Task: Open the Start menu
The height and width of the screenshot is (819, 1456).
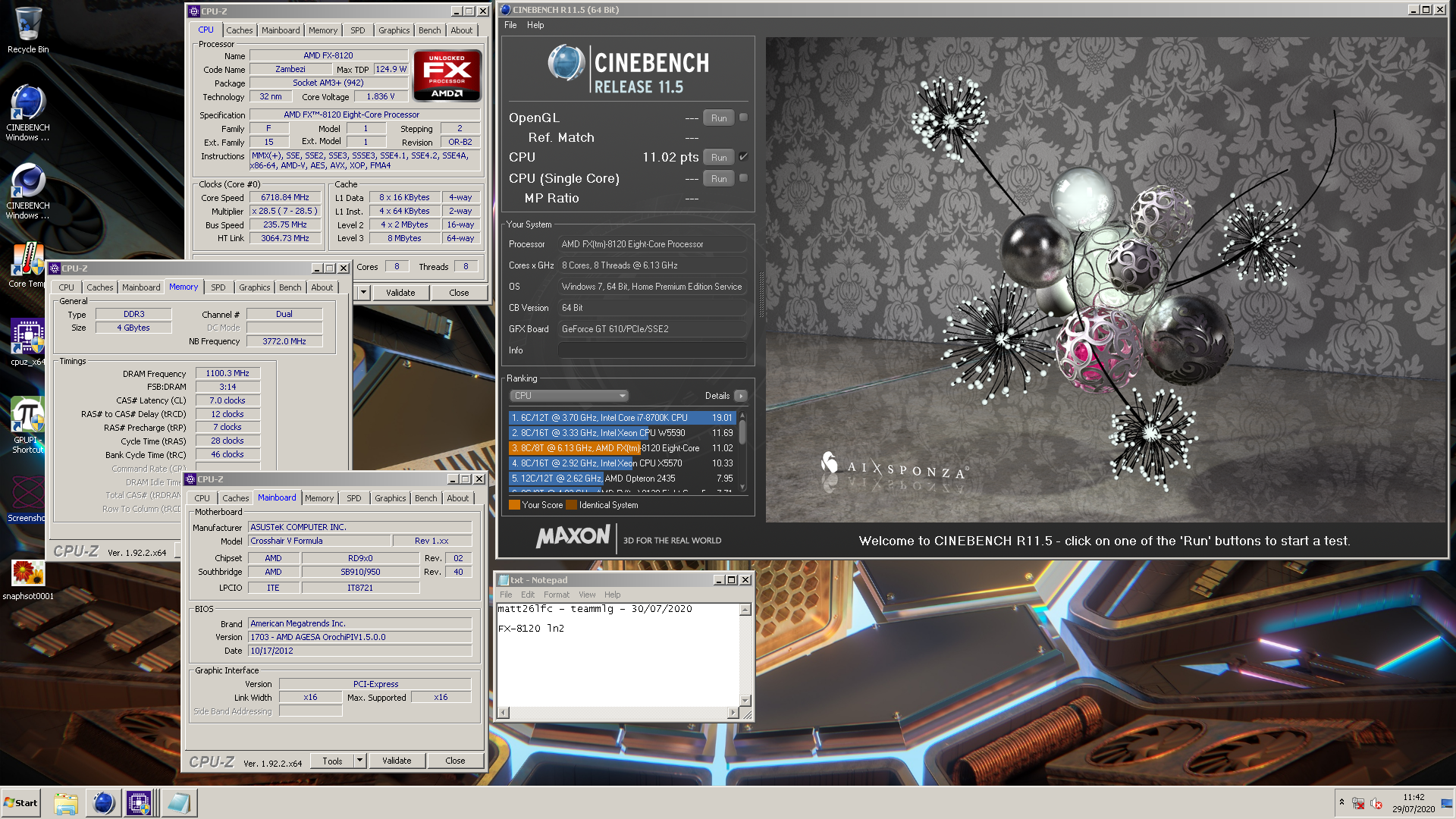Action: 21,803
